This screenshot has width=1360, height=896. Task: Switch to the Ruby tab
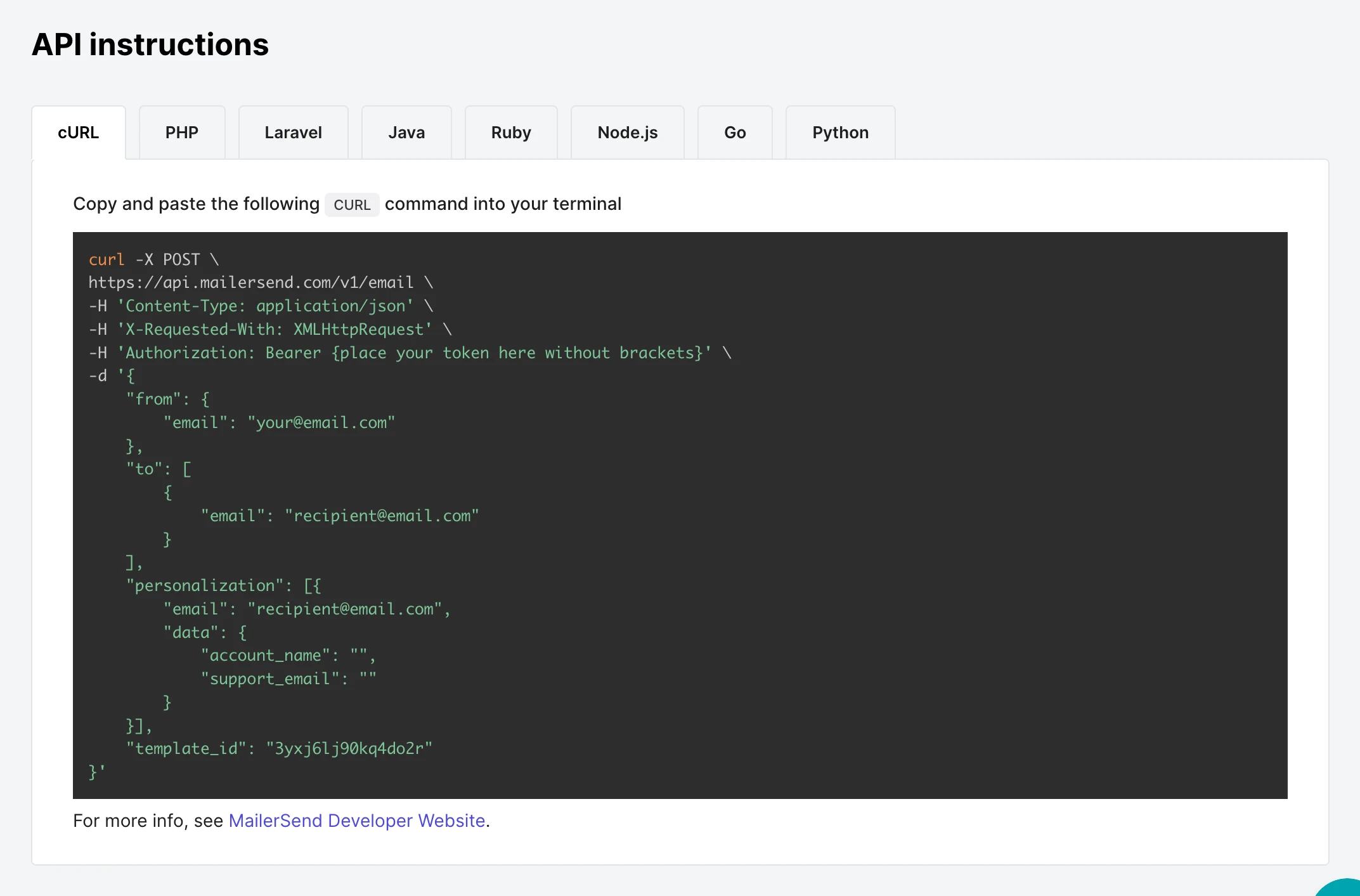511,133
